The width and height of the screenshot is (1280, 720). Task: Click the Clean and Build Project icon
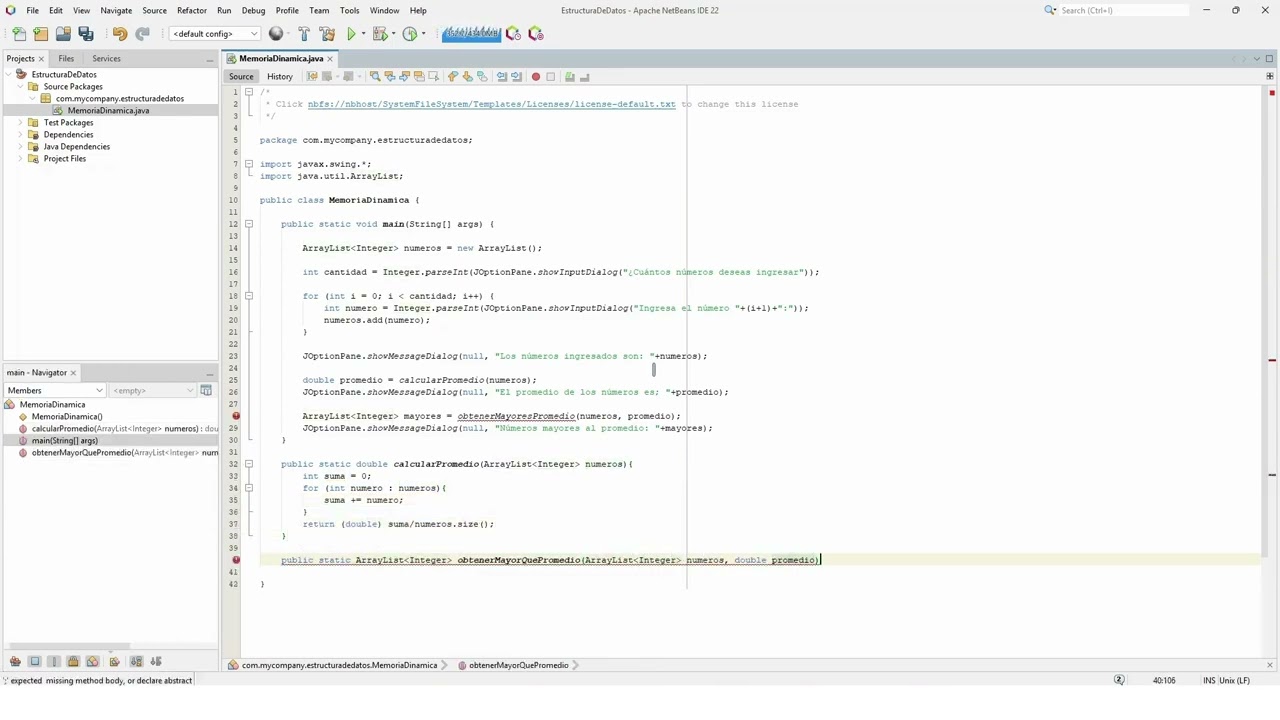click(x=327, y=34)
